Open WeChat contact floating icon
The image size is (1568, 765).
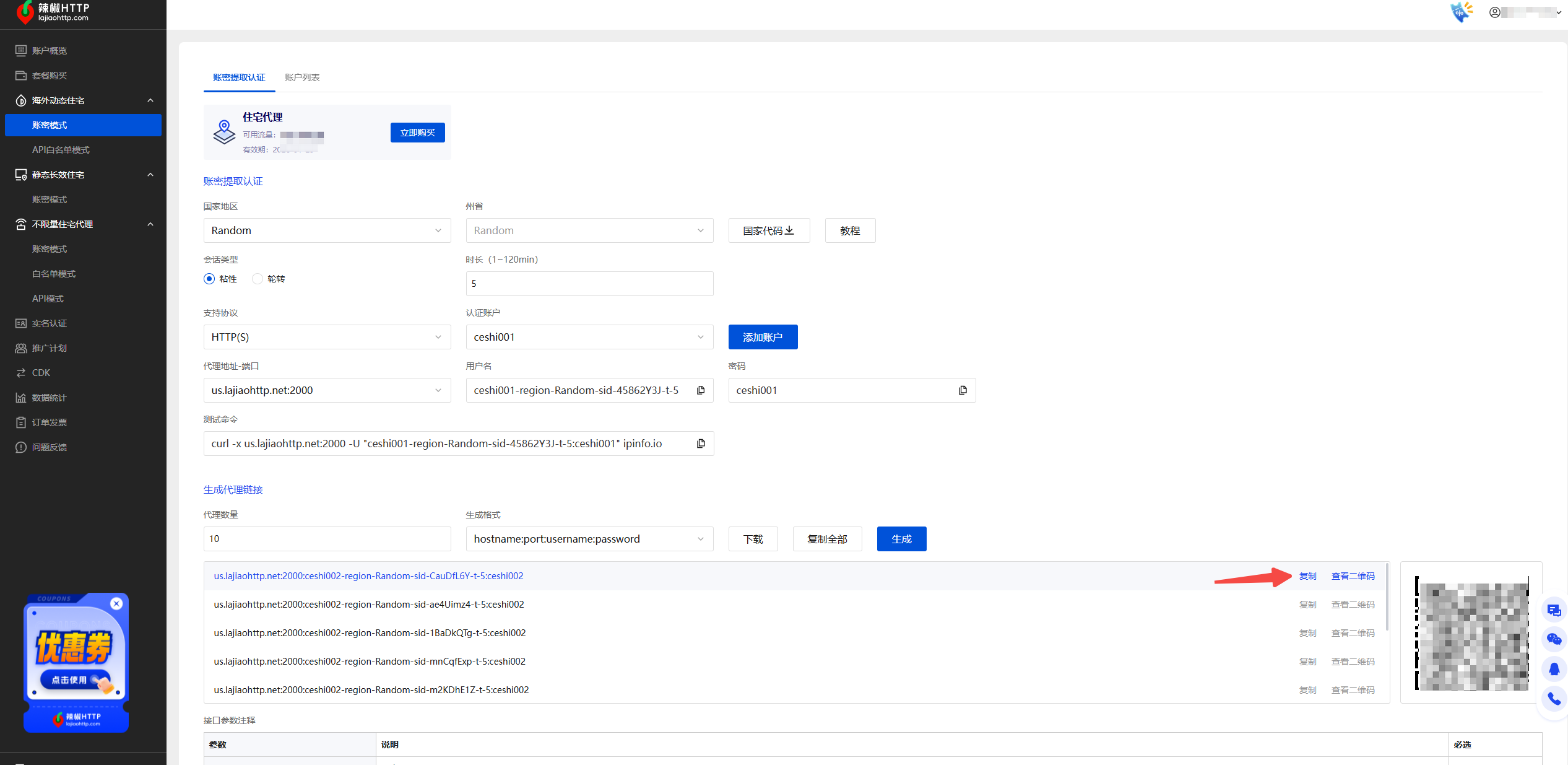tap(1554, 639)
